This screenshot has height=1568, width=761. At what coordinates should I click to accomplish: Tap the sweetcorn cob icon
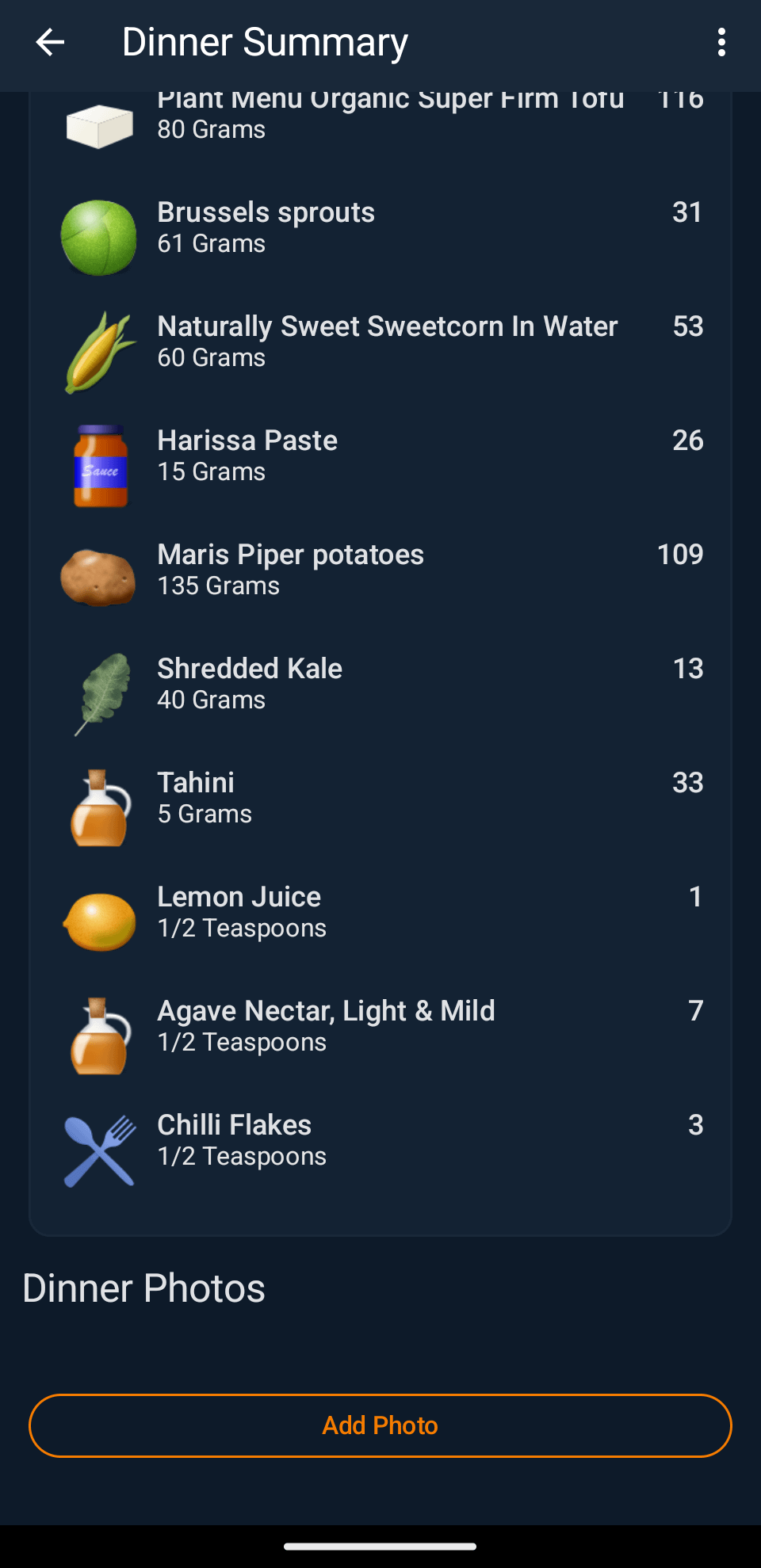pos(99,352)
